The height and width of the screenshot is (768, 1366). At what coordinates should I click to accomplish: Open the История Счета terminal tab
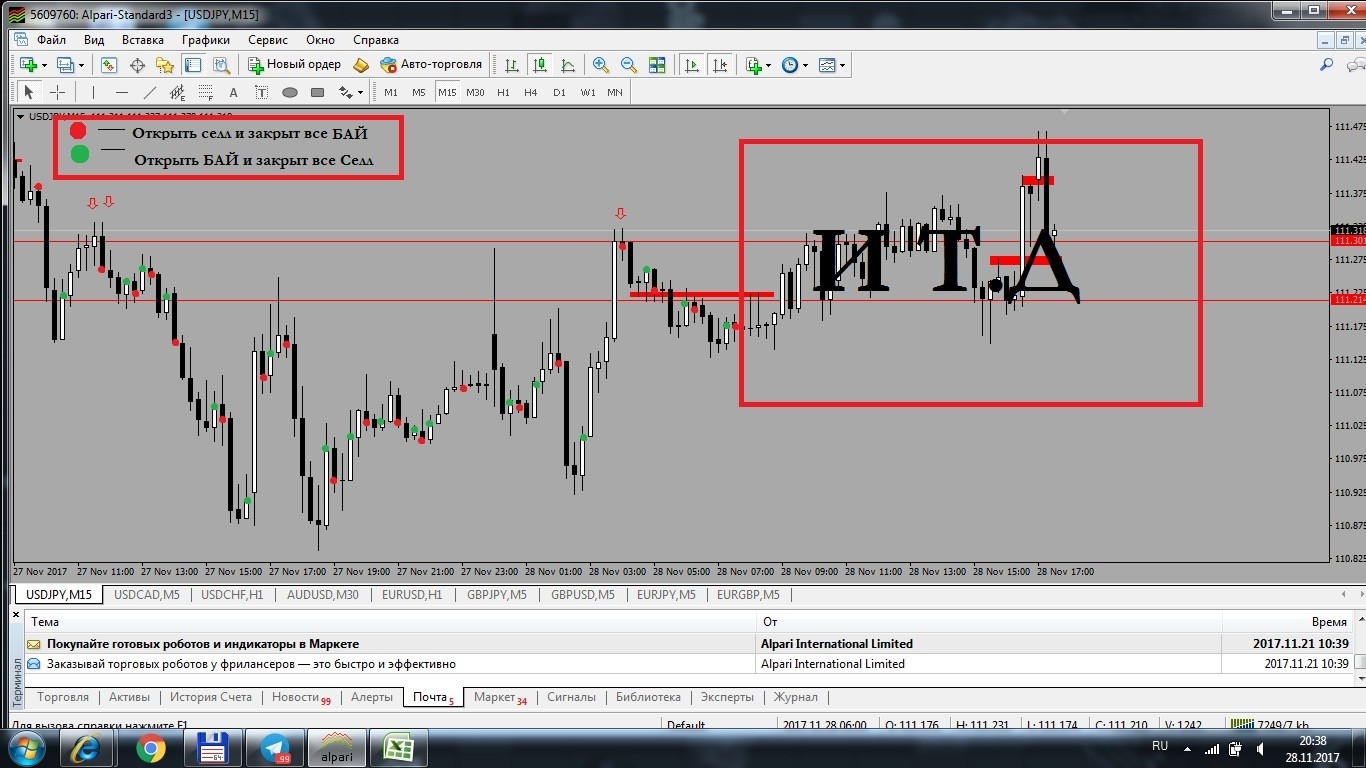[210, 697]
